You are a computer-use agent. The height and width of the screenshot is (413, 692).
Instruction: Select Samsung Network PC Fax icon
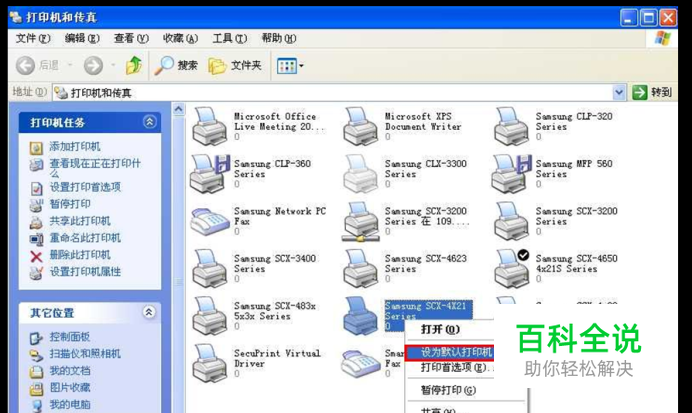tap(210, 222)
